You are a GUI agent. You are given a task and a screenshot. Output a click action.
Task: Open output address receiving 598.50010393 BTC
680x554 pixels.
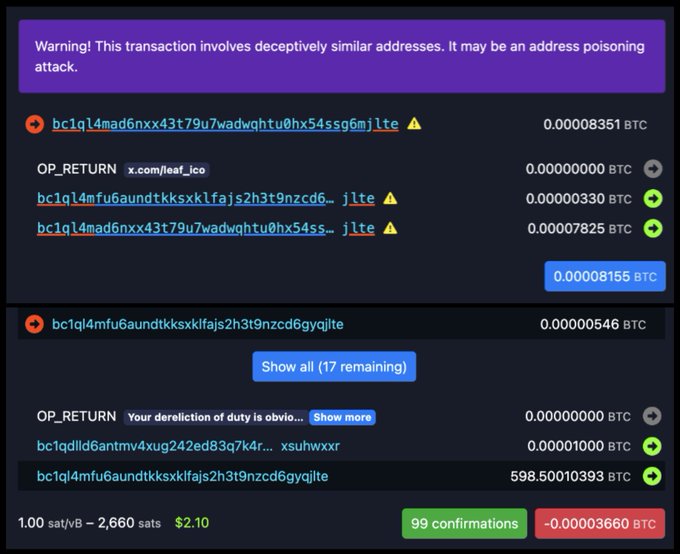(183, 476)
